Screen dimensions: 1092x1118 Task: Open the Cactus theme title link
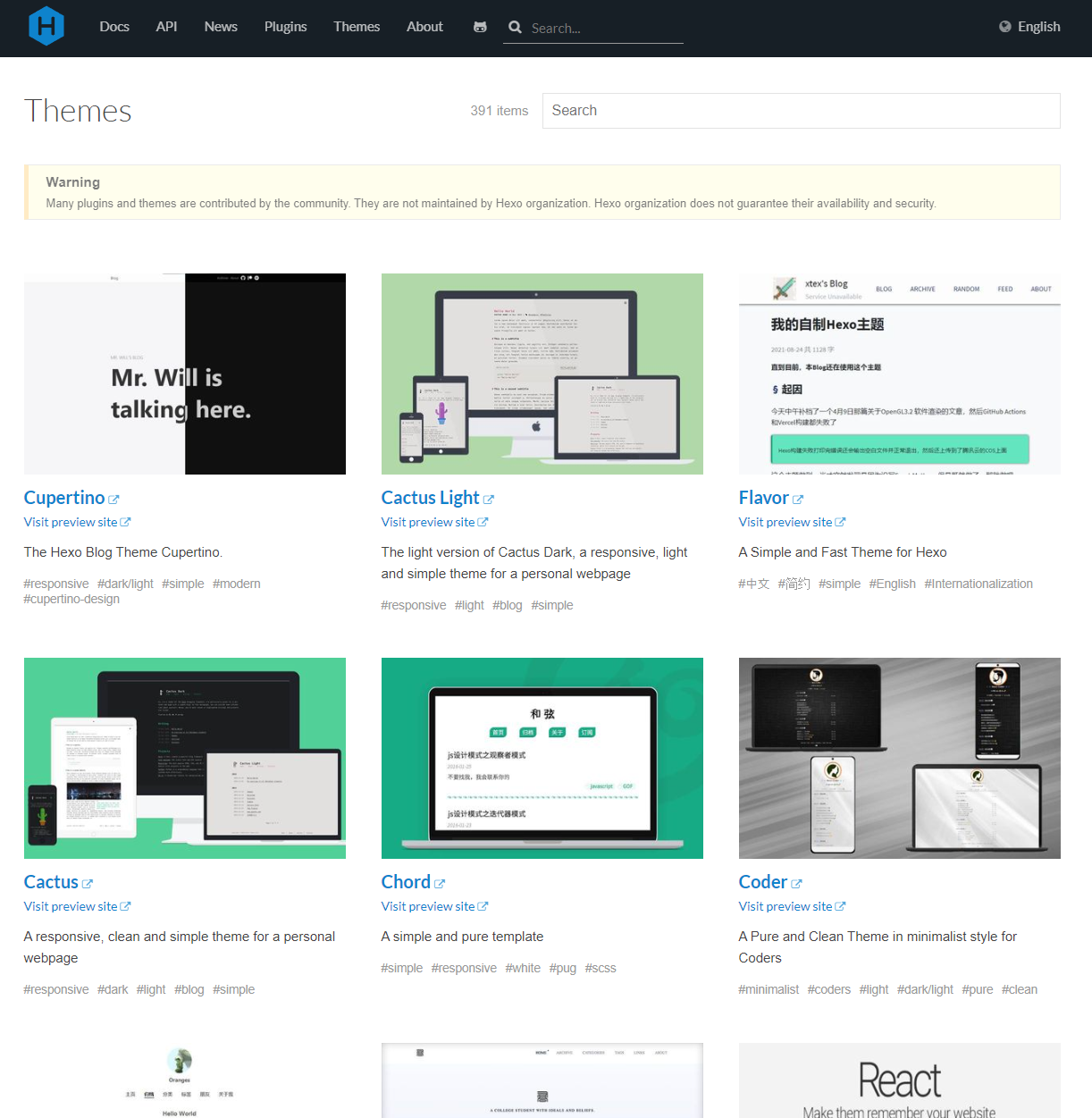point(51,882)
